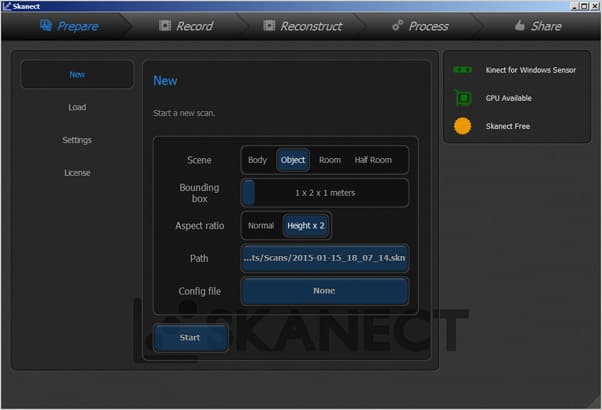Open the Reconstruct tab
The image size is (602, 410).
coord(303,26)
